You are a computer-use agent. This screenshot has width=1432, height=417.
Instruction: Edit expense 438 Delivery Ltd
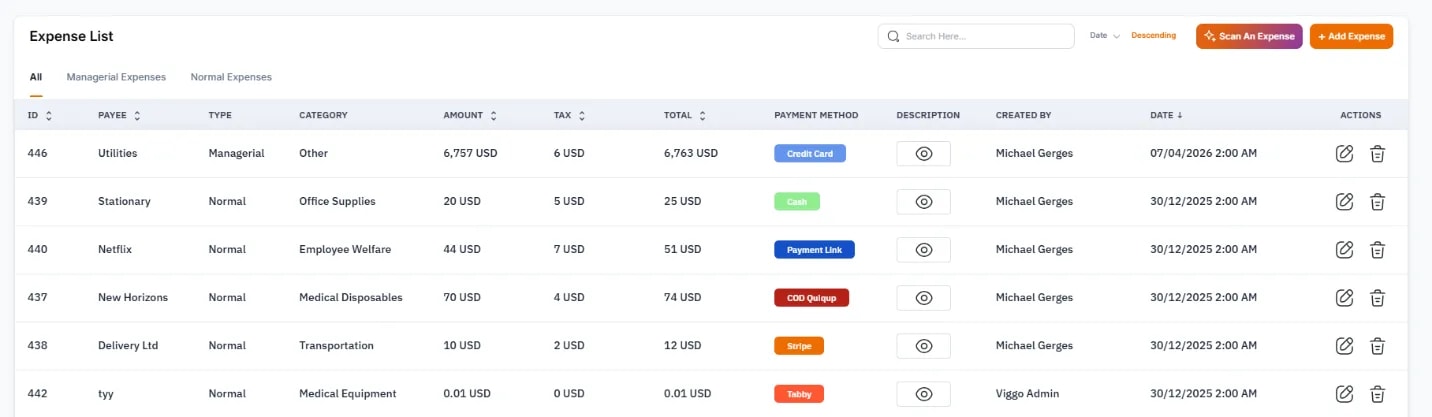1345,346
